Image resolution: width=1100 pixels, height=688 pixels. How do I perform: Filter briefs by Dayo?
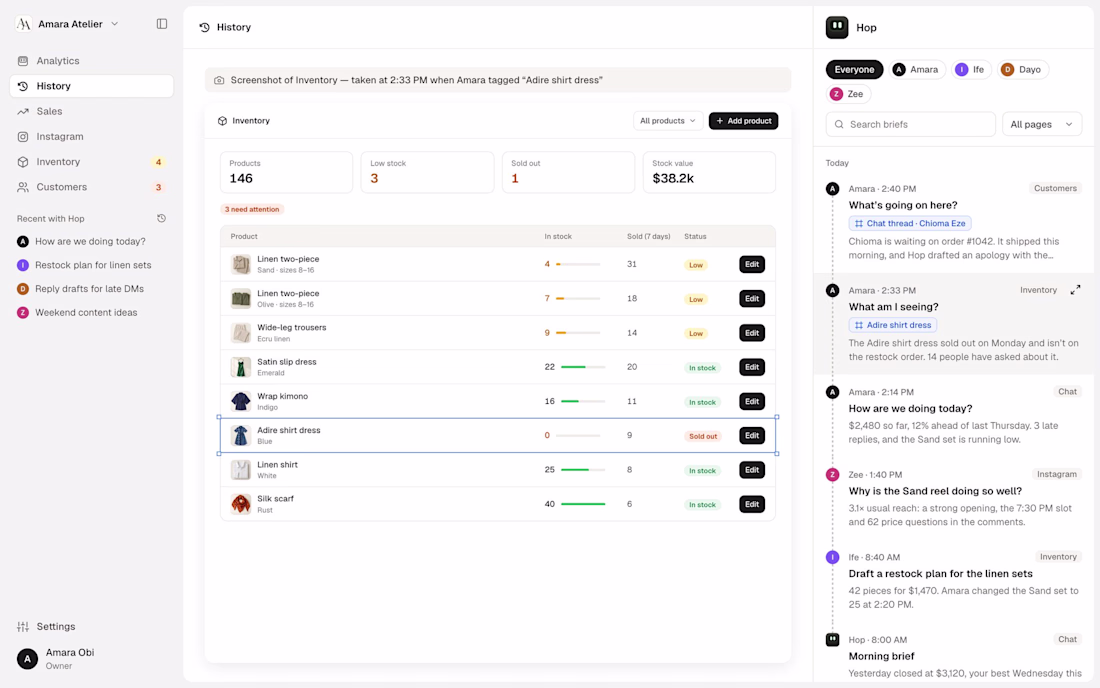click(1021, 69)
